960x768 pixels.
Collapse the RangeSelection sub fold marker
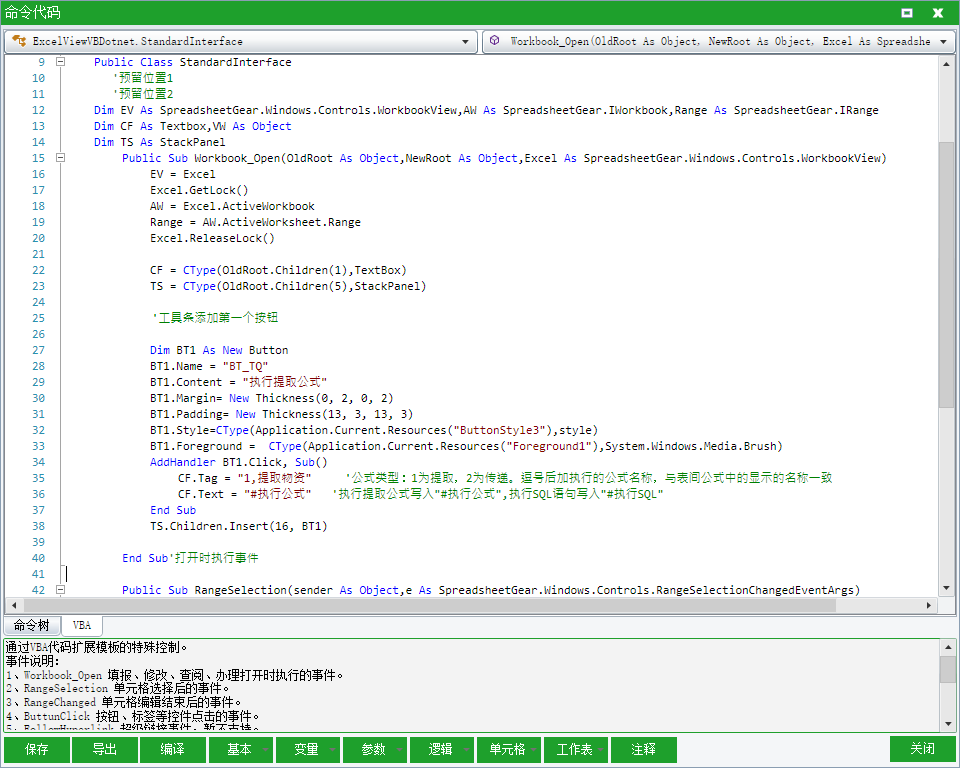61,590
